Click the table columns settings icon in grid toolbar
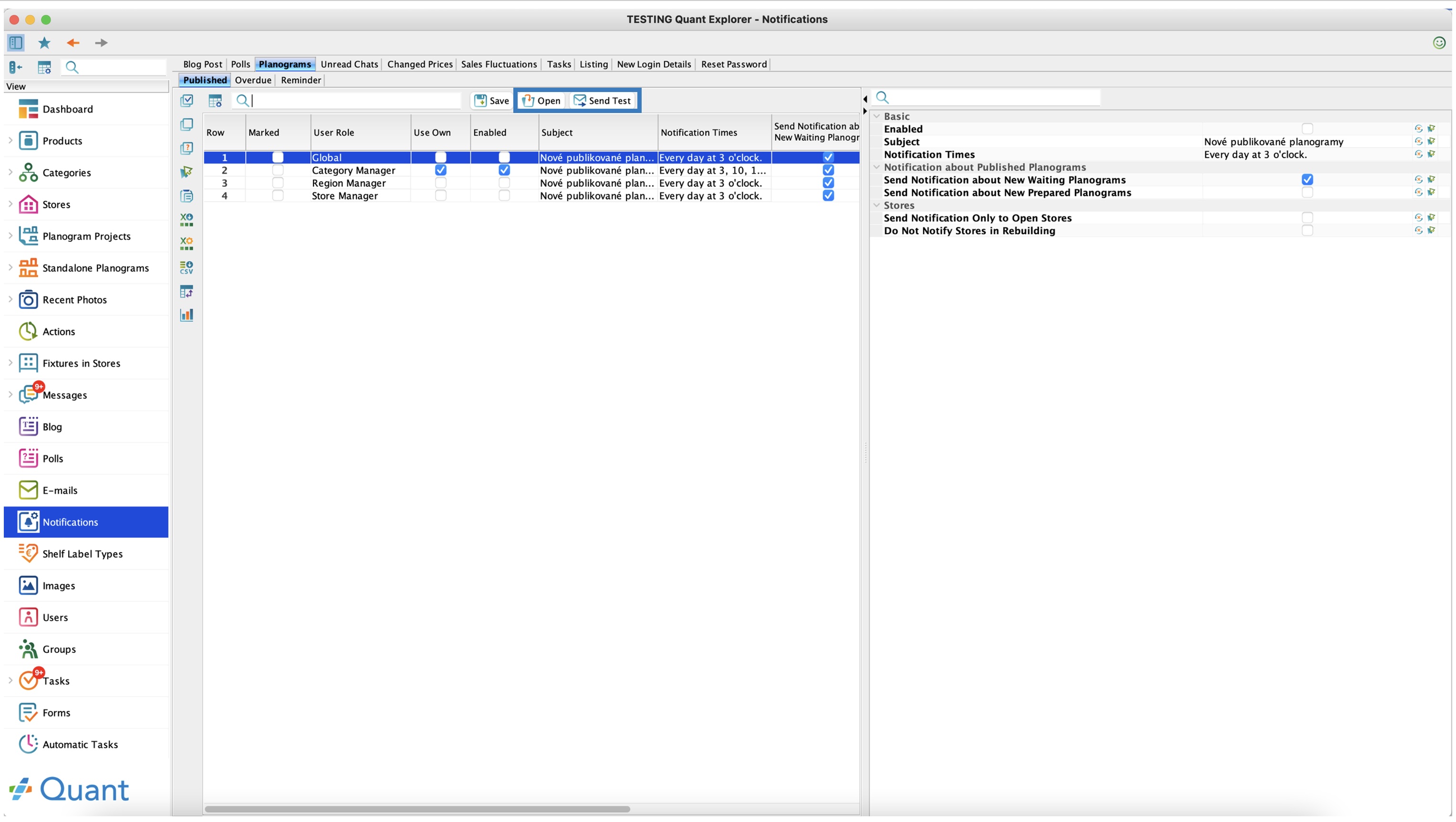Image resolution: width=1456 pixels, height=822 pixels. 215,101
